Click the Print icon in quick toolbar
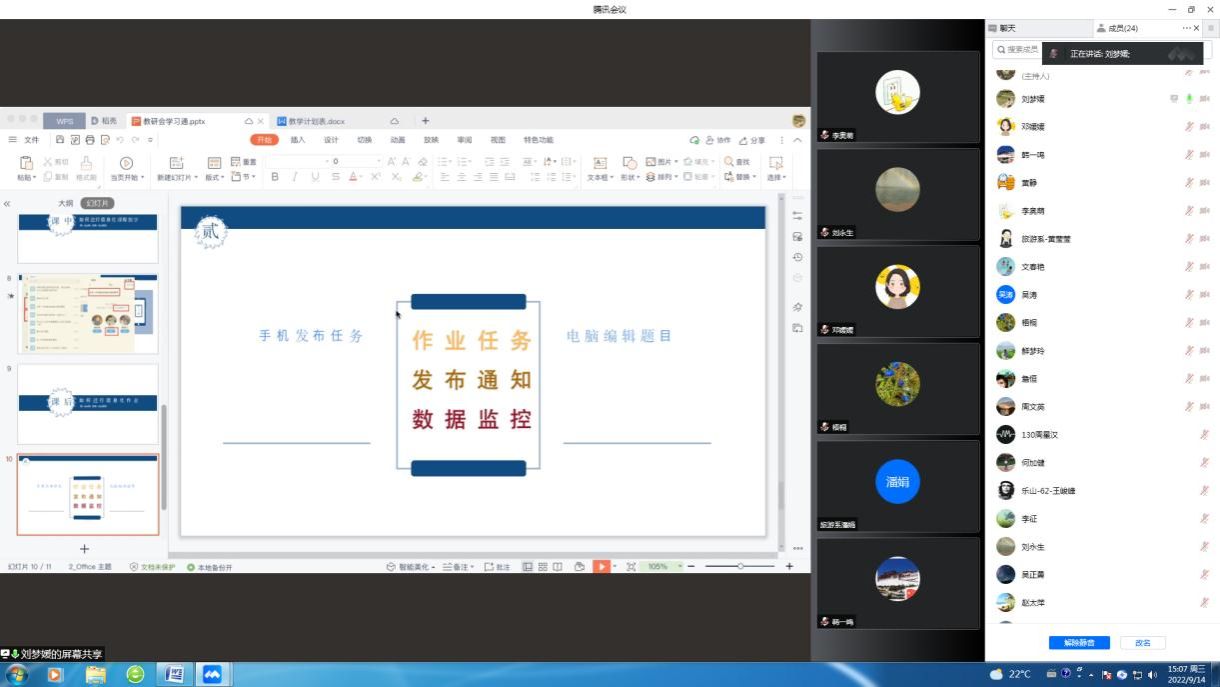The height and width of the screenshot is (687, 1220). pyautogui.click(x=90, y=140)
